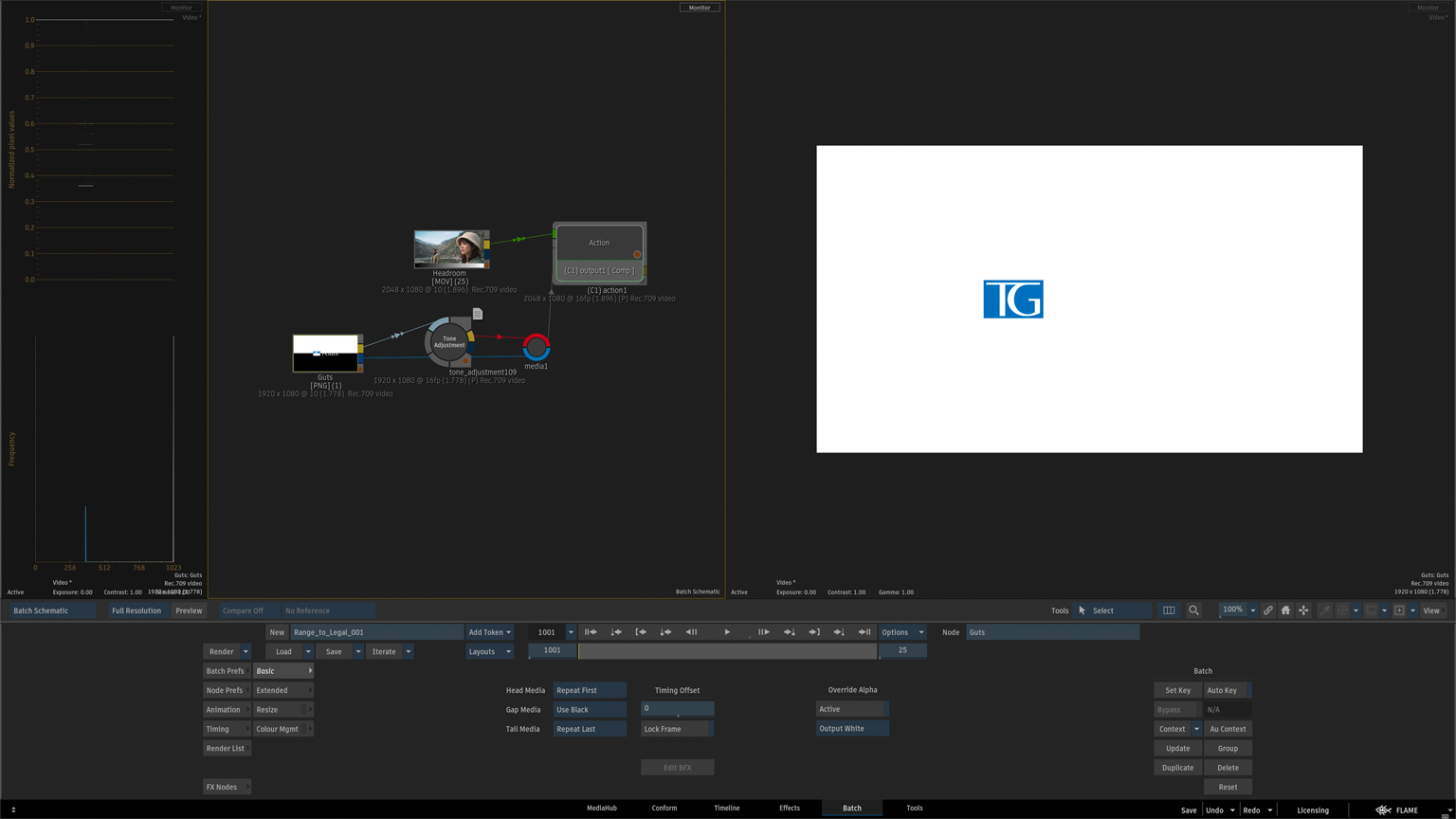Toggle the Preview button
The image size is (1456, 819).
point(189,610)
